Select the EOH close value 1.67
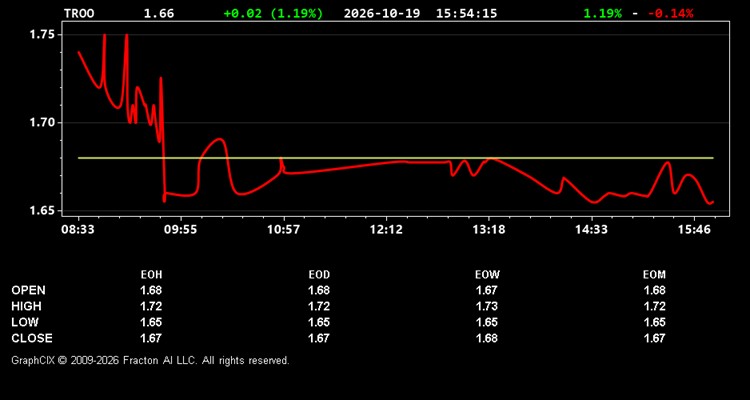This screenshot has height=400, width=750. click(x=151, y=338)
